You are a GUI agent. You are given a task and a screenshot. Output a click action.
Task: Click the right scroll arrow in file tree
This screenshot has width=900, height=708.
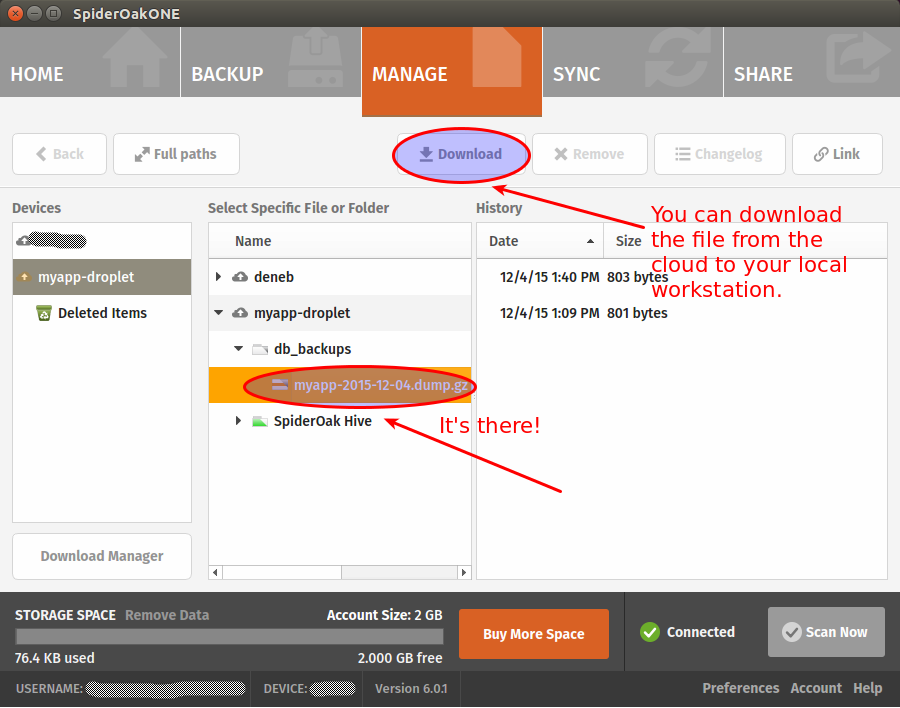(x=464, y=572)
